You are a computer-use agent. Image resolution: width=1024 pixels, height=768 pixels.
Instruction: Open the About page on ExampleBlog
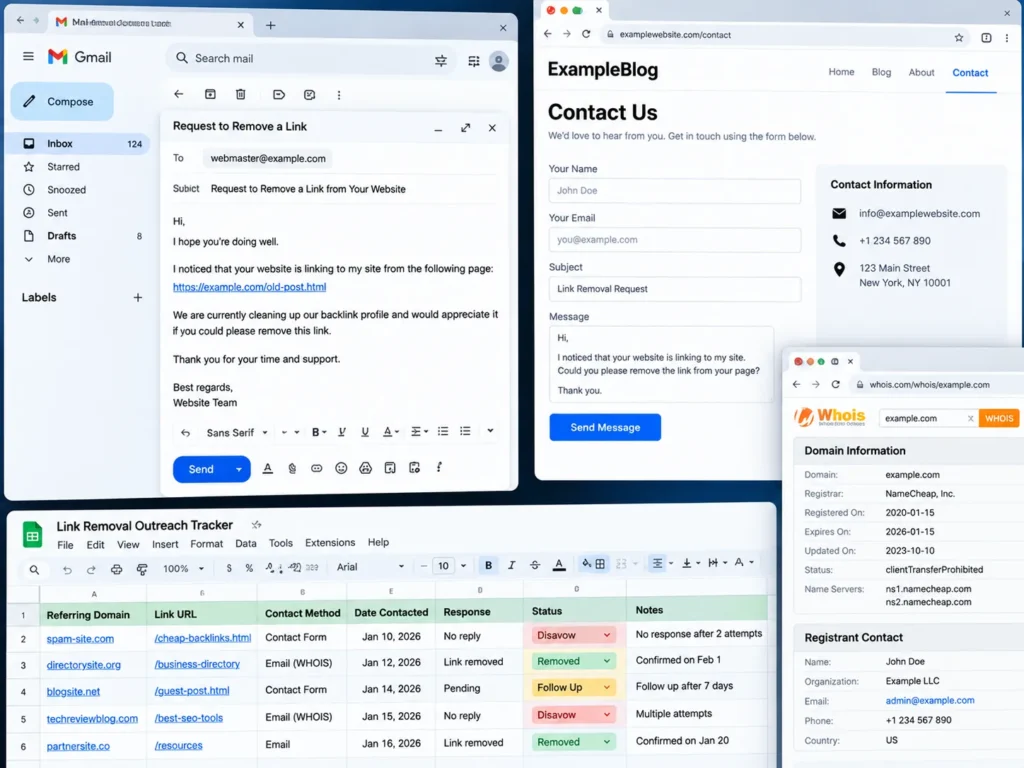921,72
